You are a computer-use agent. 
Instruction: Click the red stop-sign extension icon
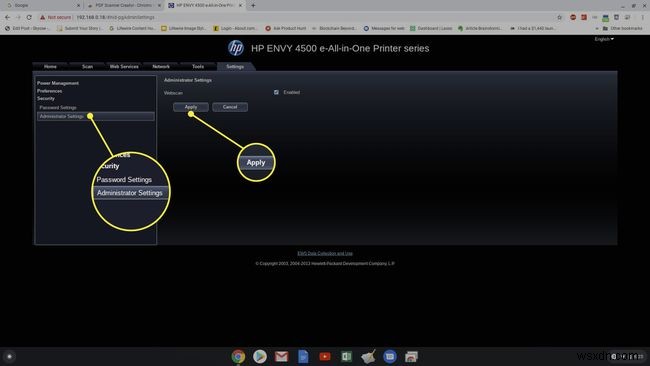[x=573, y=17]
